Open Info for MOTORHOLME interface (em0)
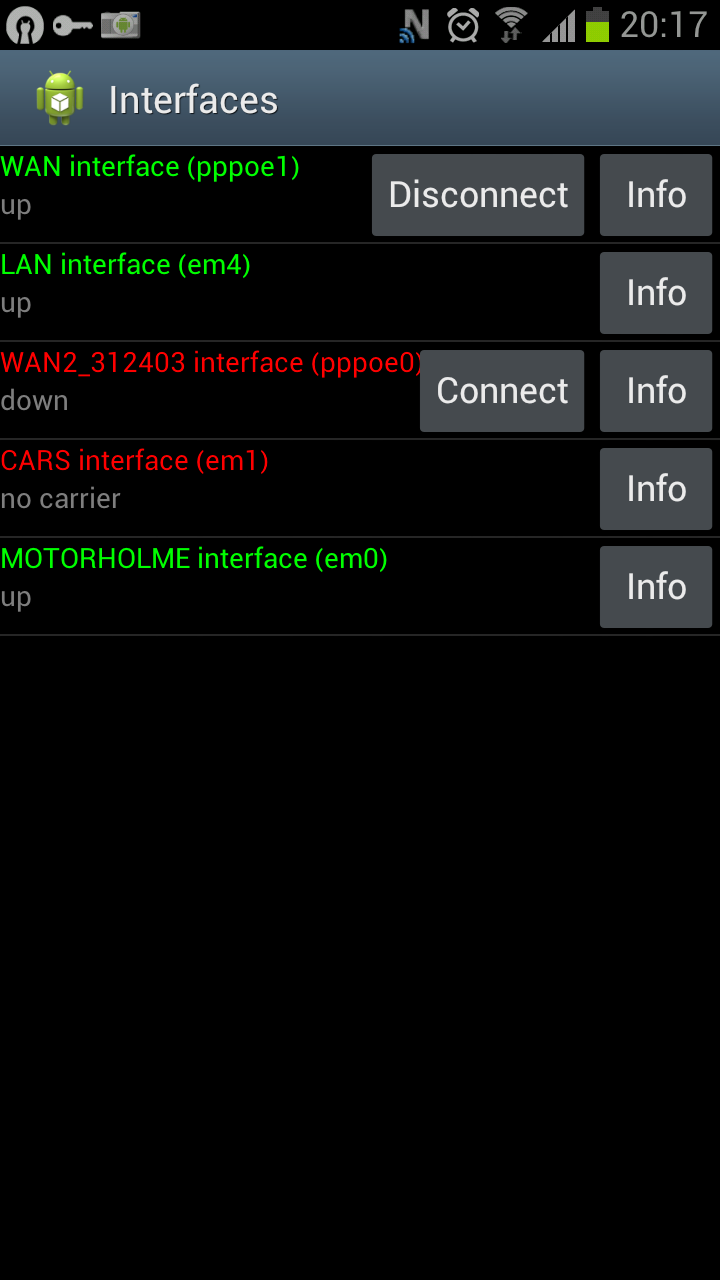The image size is (720, 1280). tap(656, 587)
